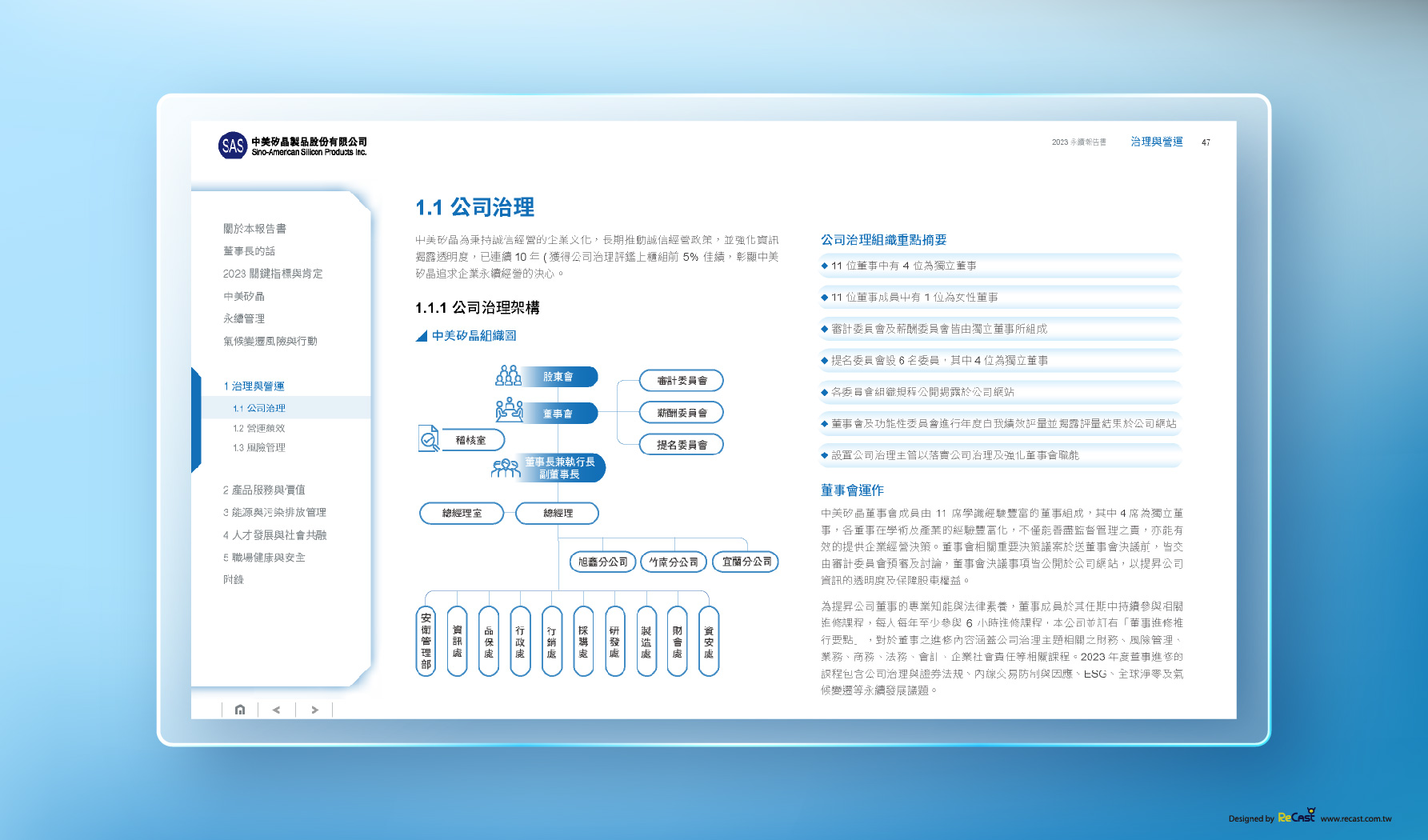Open chapter 5 職場健康與安全
This screenshot has height=840, width=1428.
point(264,557)
